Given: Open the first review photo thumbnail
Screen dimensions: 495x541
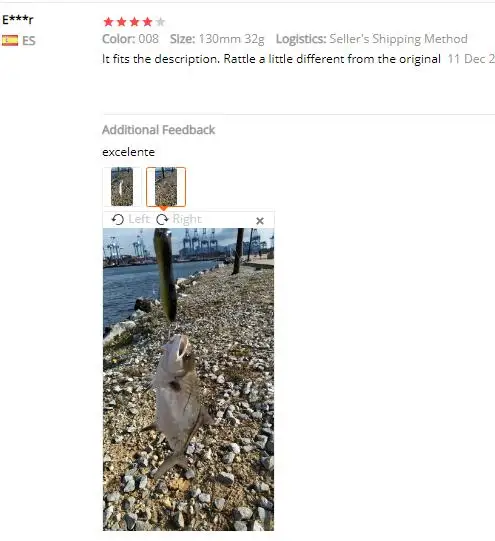Looking at the screenshot, I should click(x=122, y=187).
